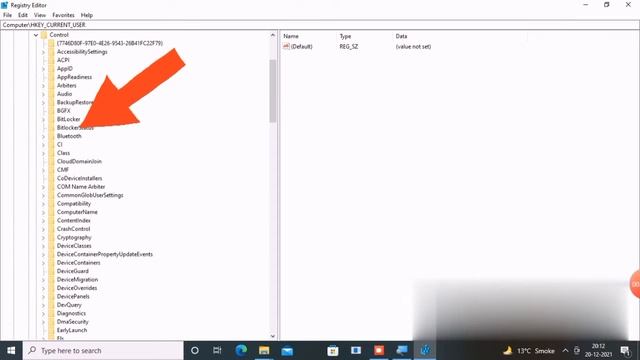This screenshot has height=360, width=640.
Task: Click the REG_SZ type cell
Action: tap(349, 47)
